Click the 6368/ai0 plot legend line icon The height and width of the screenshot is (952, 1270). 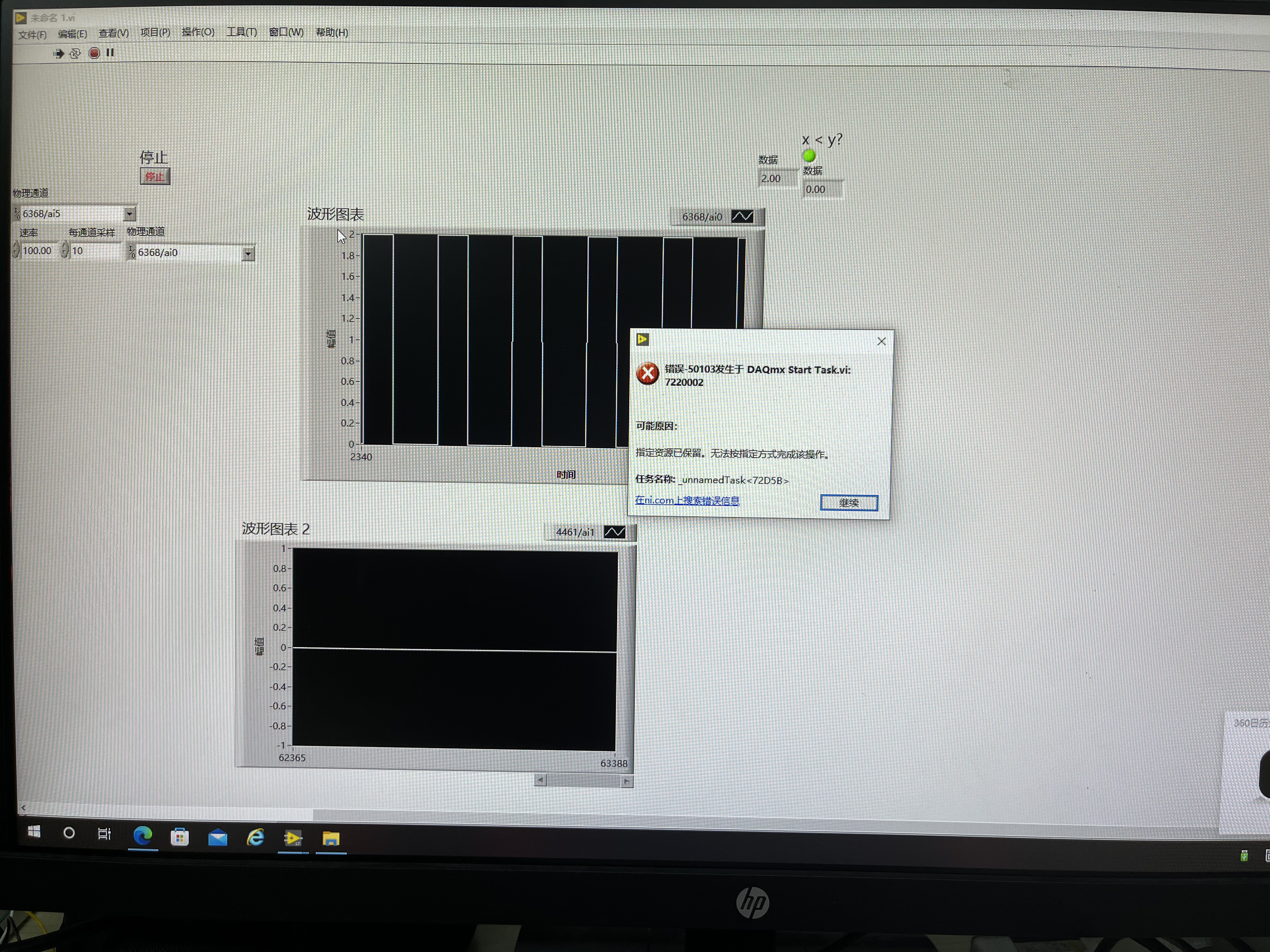742,216
